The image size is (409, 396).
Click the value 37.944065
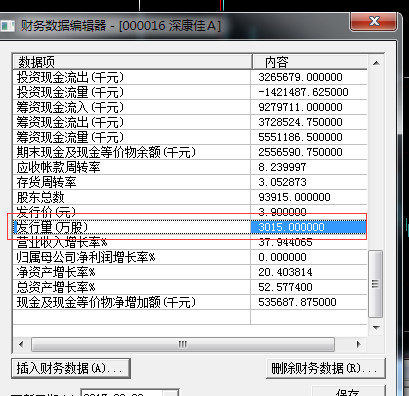pos(285,242)
